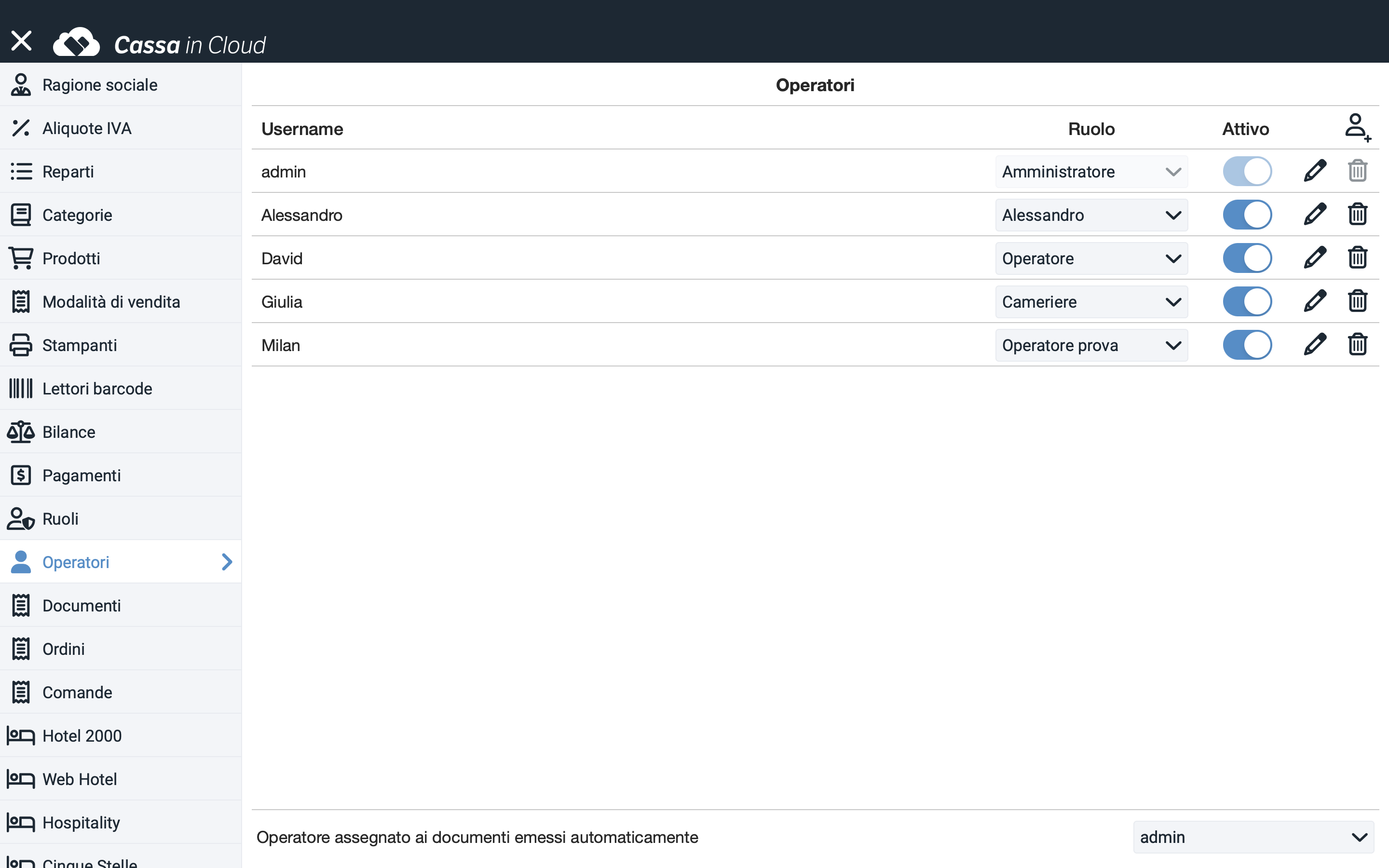Screen dimensions: 1389x868
Task: Click the Cassa in Cloud logo
Action: click(160, 42)
